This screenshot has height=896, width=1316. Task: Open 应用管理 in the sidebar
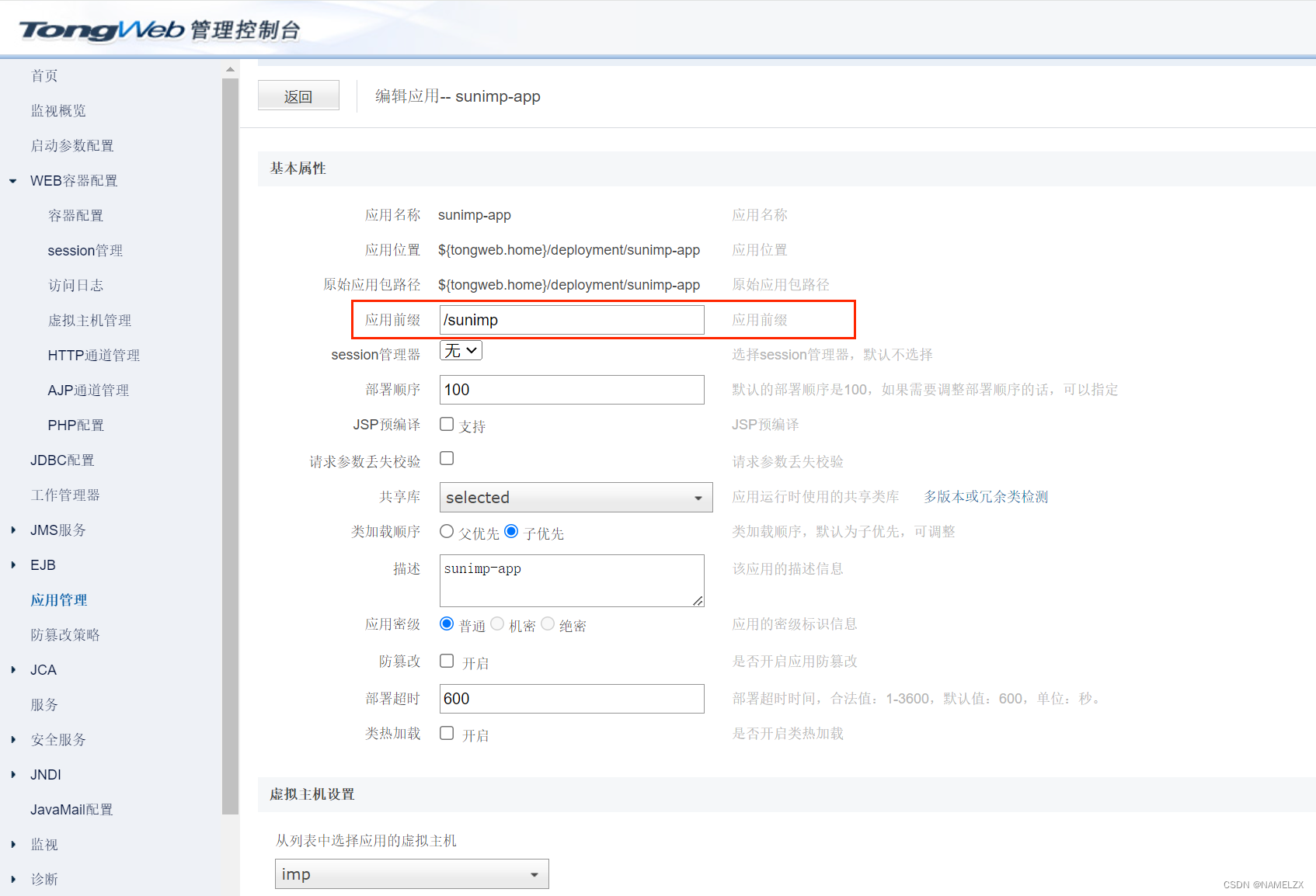(x=59, y=600)
